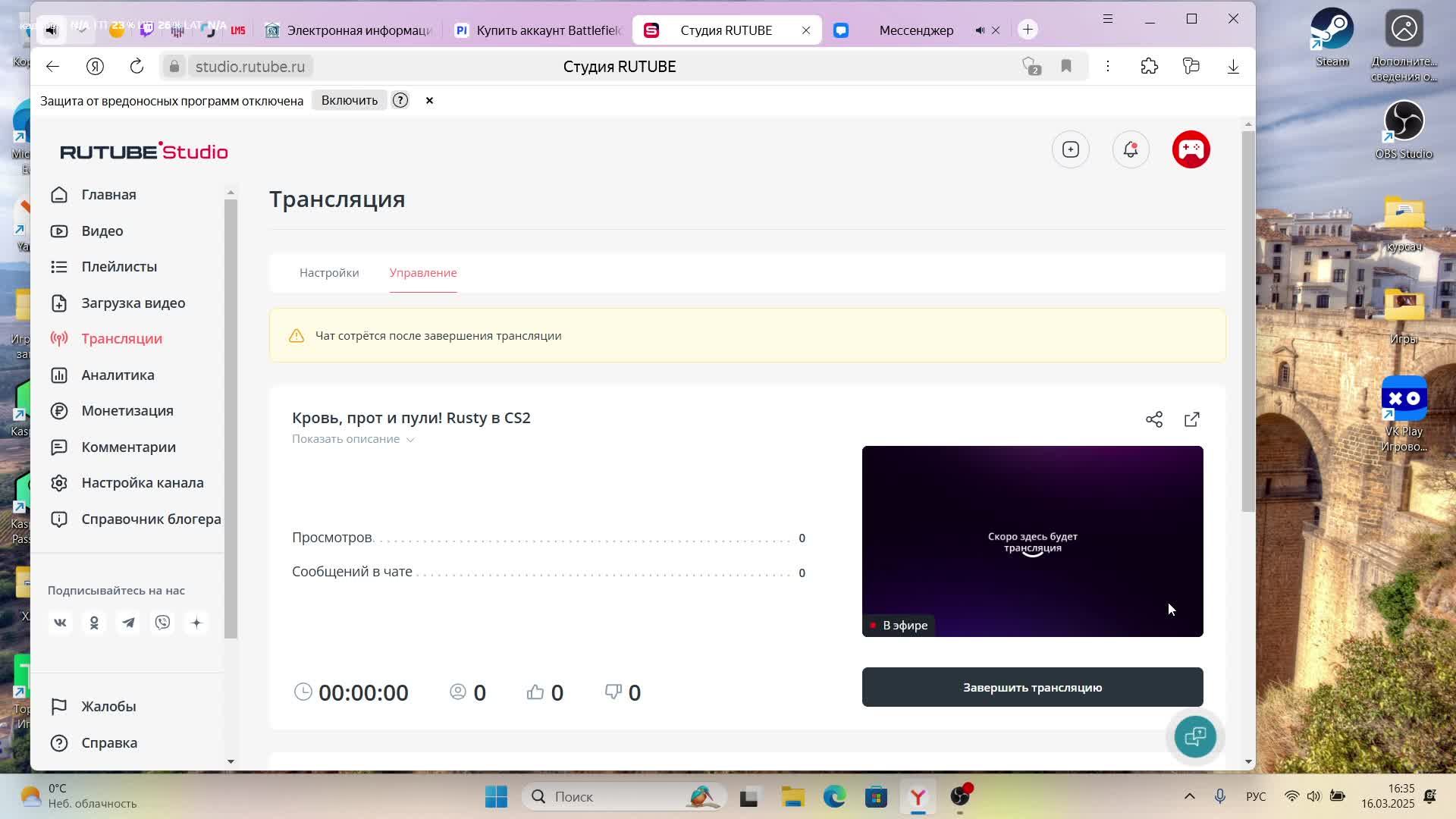The image size is (1456, 819).
Task: Click the add video plus icon in the header
Action: 1071,149
